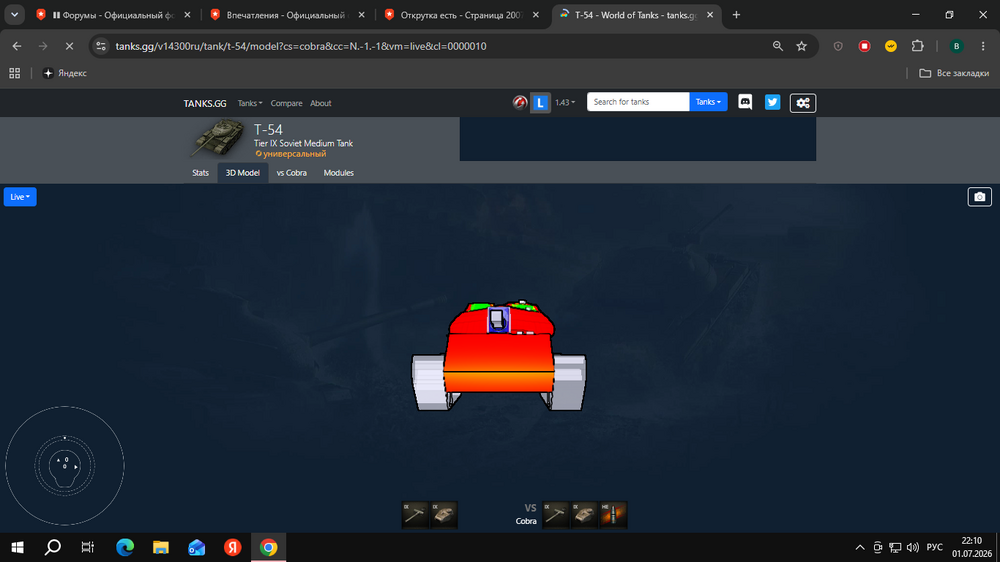The height and width of the screenshot is (562, 1000).
Task: Close the Форумы browser tab
Action: pos(188,15)
